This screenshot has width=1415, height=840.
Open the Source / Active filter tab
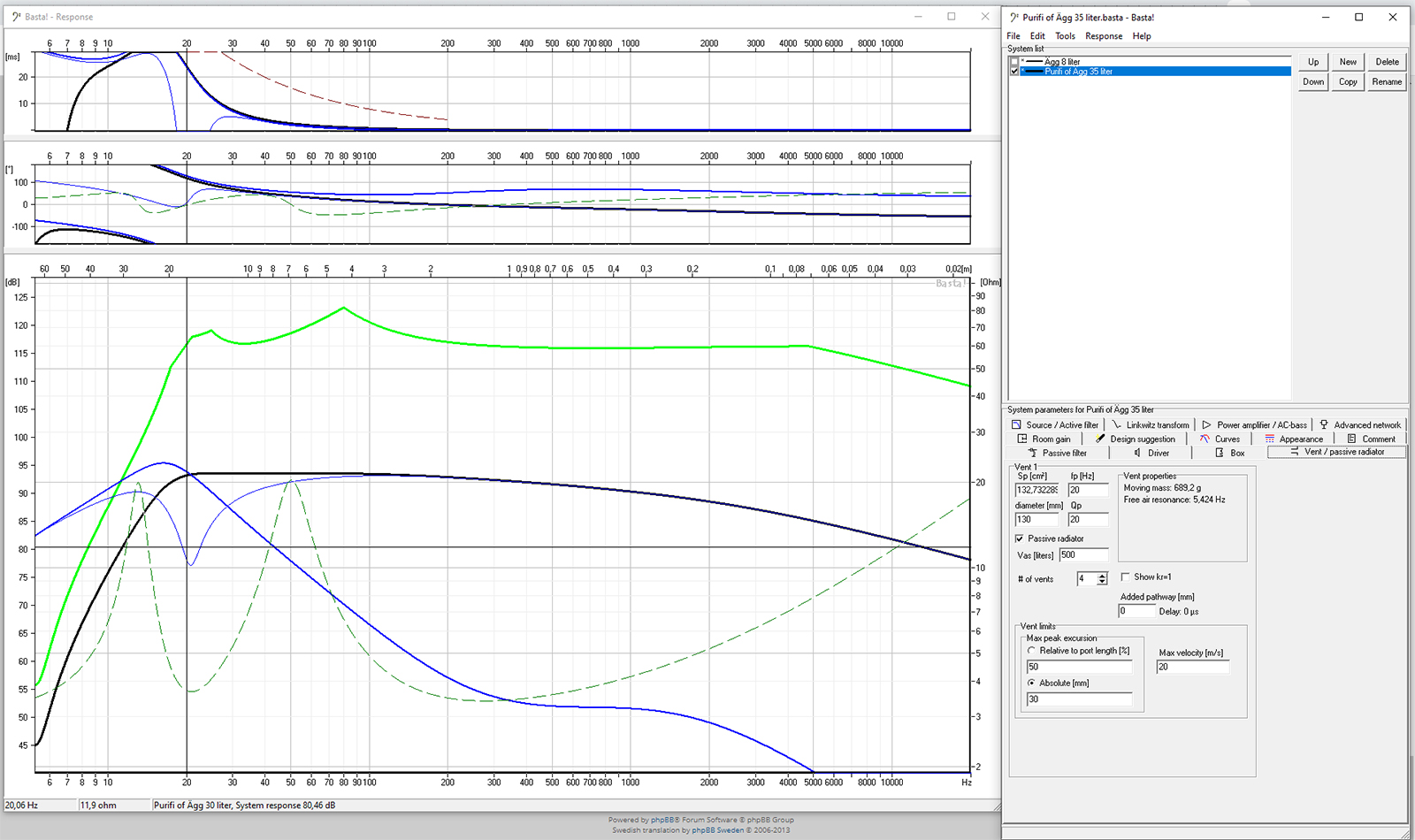point(1054,425)
